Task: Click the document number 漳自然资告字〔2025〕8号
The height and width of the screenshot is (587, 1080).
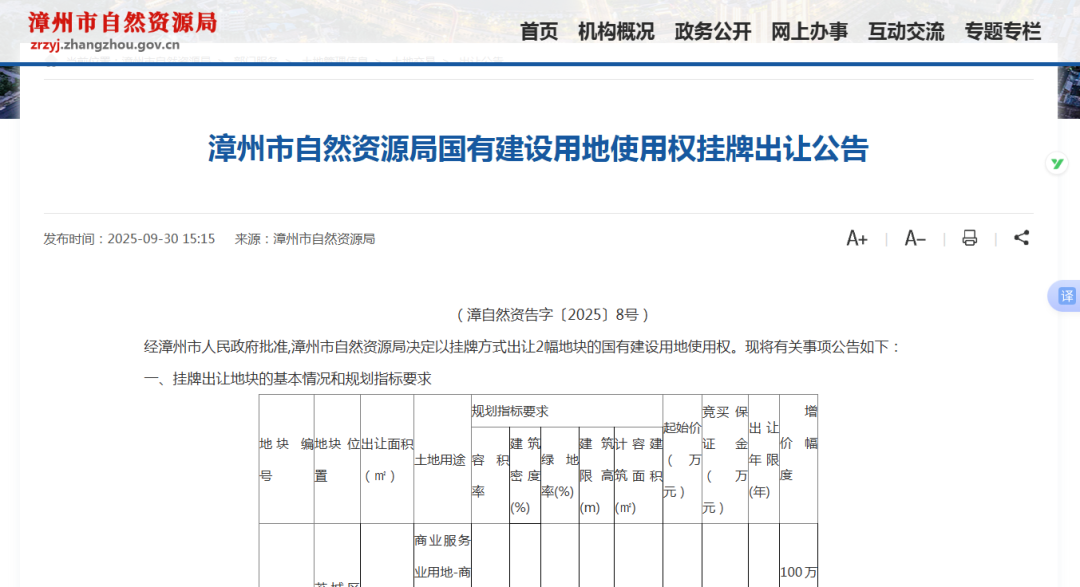Action: [553, 314]
